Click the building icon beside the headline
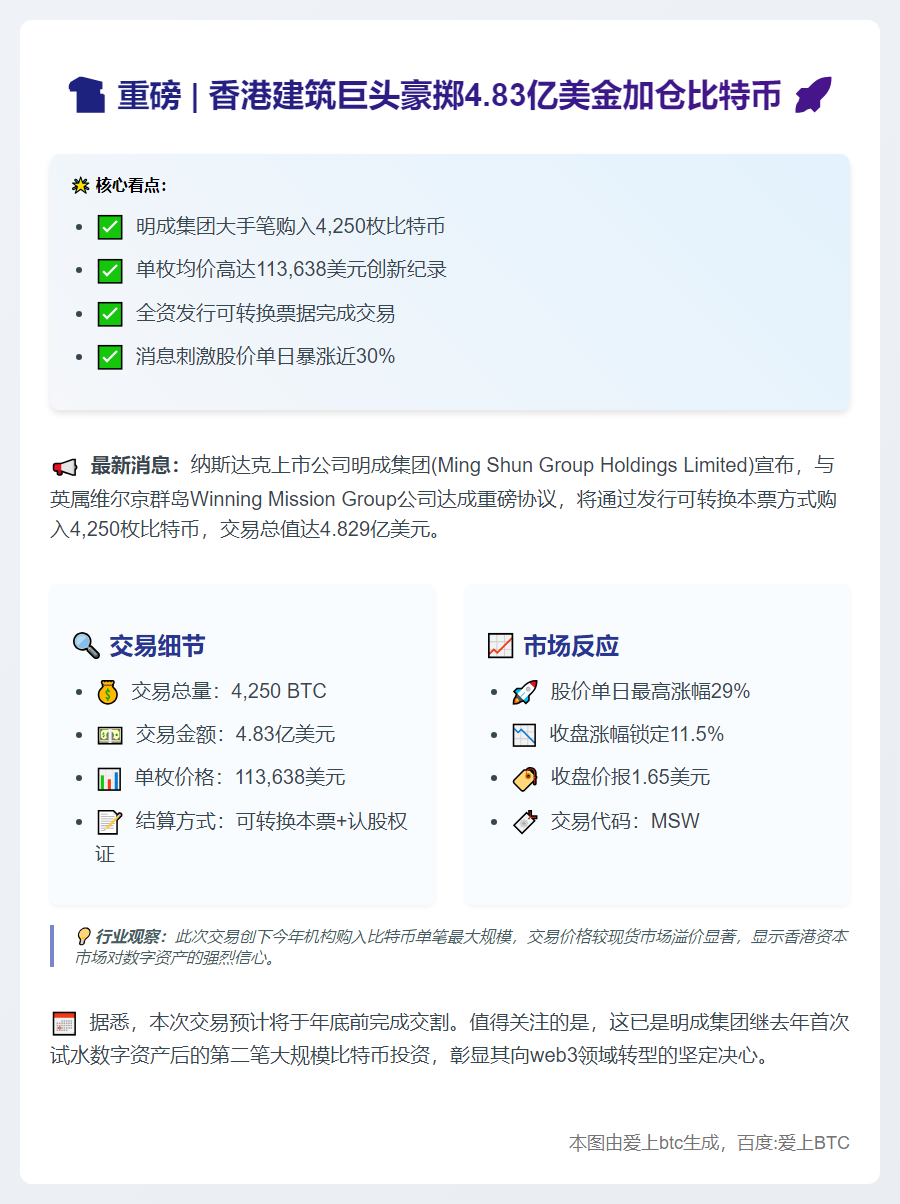900x1204 pixels. point(87,94)
